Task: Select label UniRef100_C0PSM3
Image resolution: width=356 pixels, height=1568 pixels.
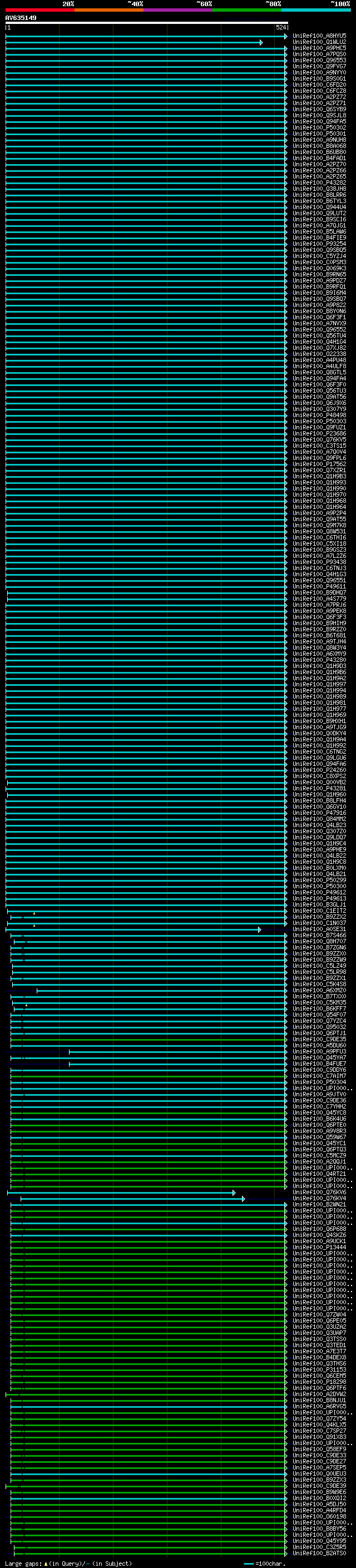Action: coord(319,263)
